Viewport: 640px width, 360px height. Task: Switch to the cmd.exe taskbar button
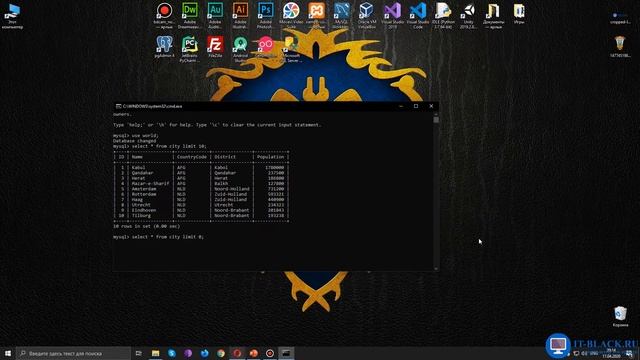click(x=286, y=353)
